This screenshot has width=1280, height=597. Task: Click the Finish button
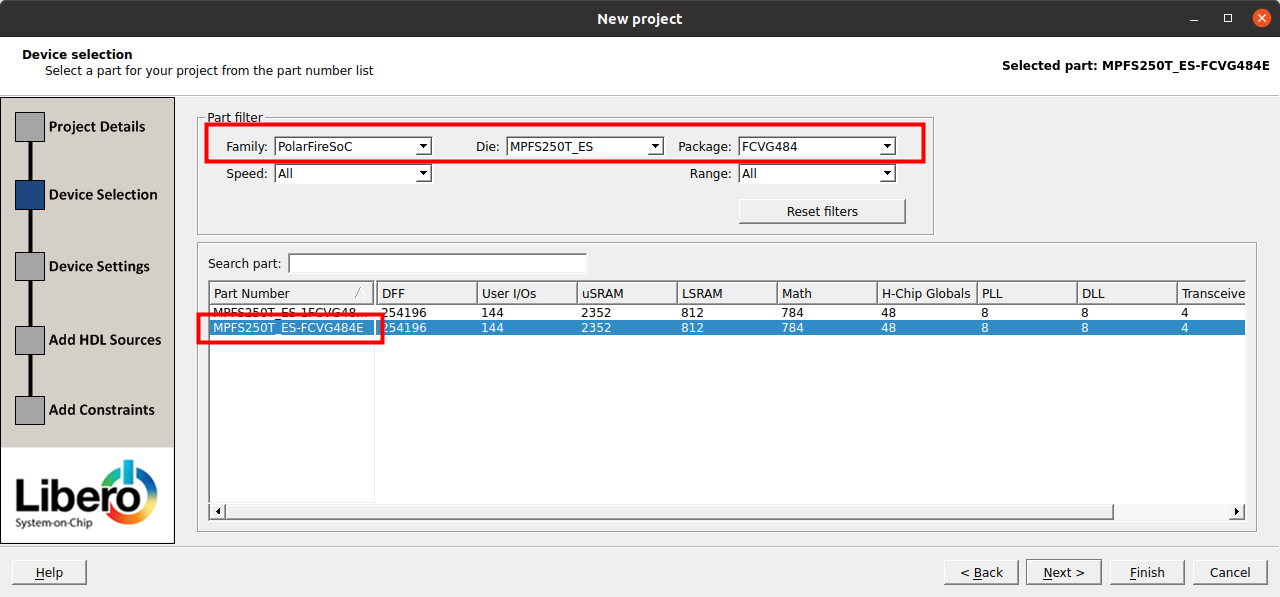1147,572
